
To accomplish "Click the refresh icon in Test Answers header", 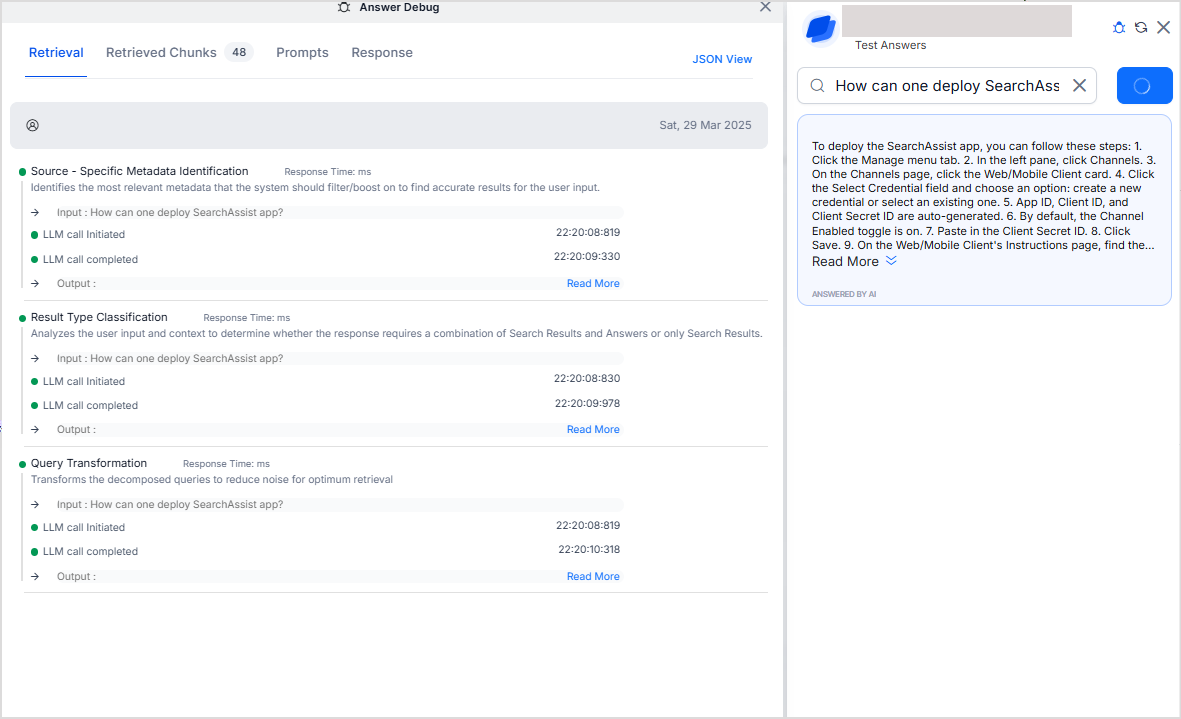I will tap(1141, 28).
